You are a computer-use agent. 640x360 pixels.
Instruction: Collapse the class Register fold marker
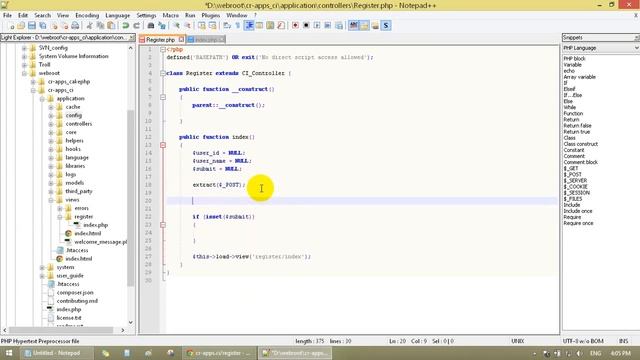point(163,73)
